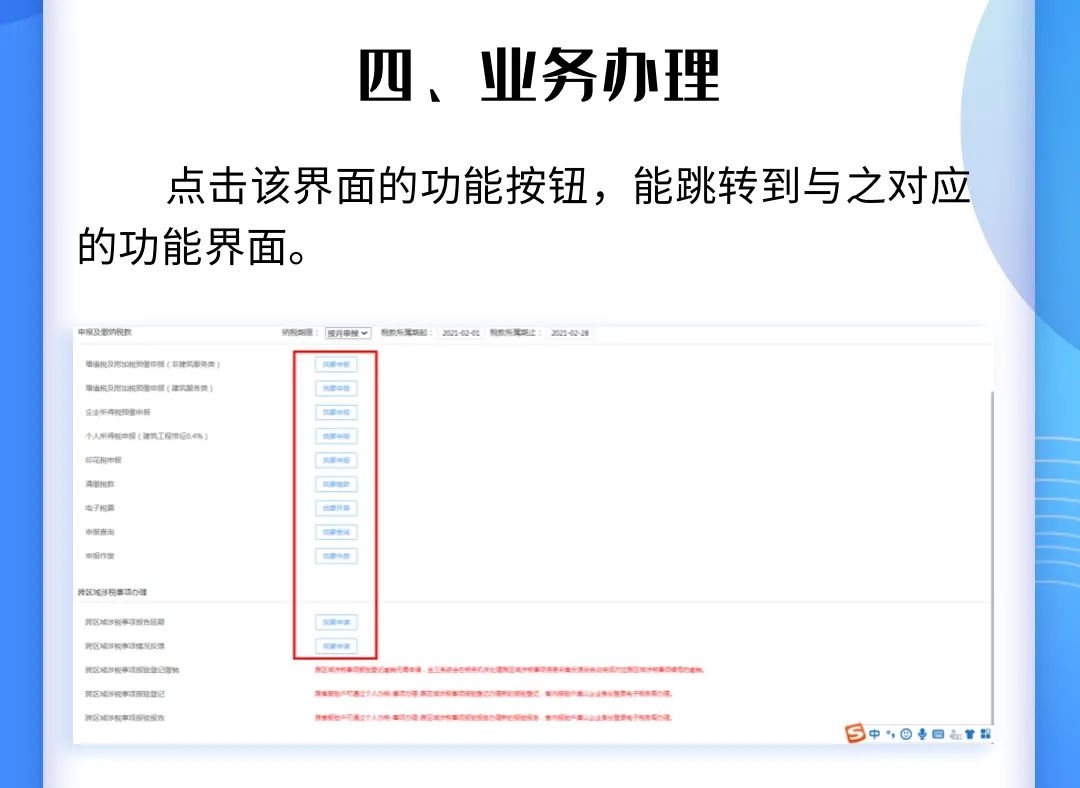
Task: Click button beside 印花税申报
Action: point(336,460)
